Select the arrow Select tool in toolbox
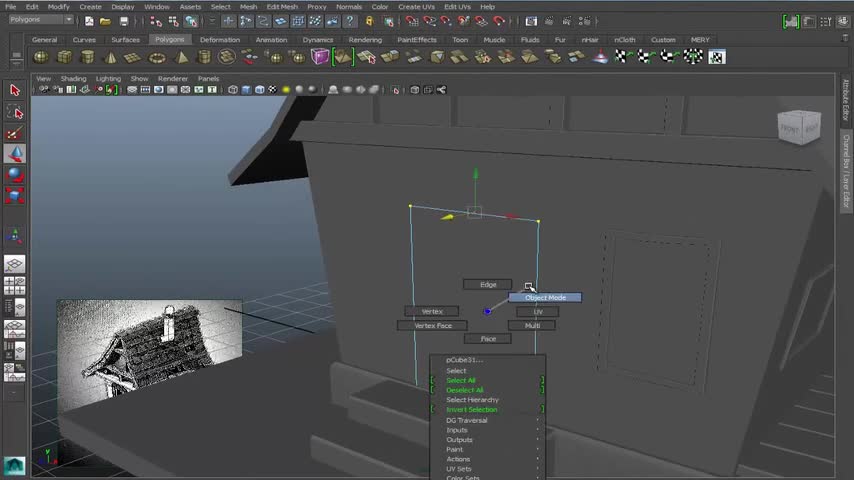The height and width of the screenshot is (480, 854). (x=15, y=90)
